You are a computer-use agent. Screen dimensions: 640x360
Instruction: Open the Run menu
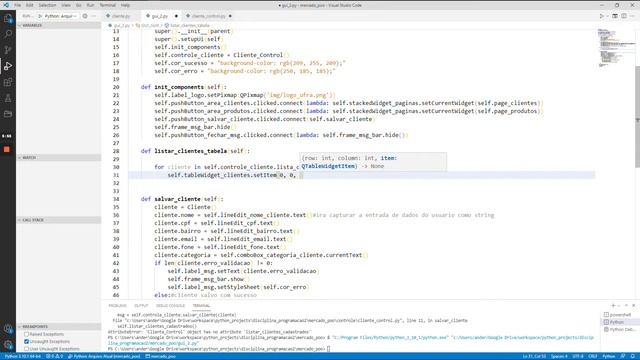pos(91,5)
